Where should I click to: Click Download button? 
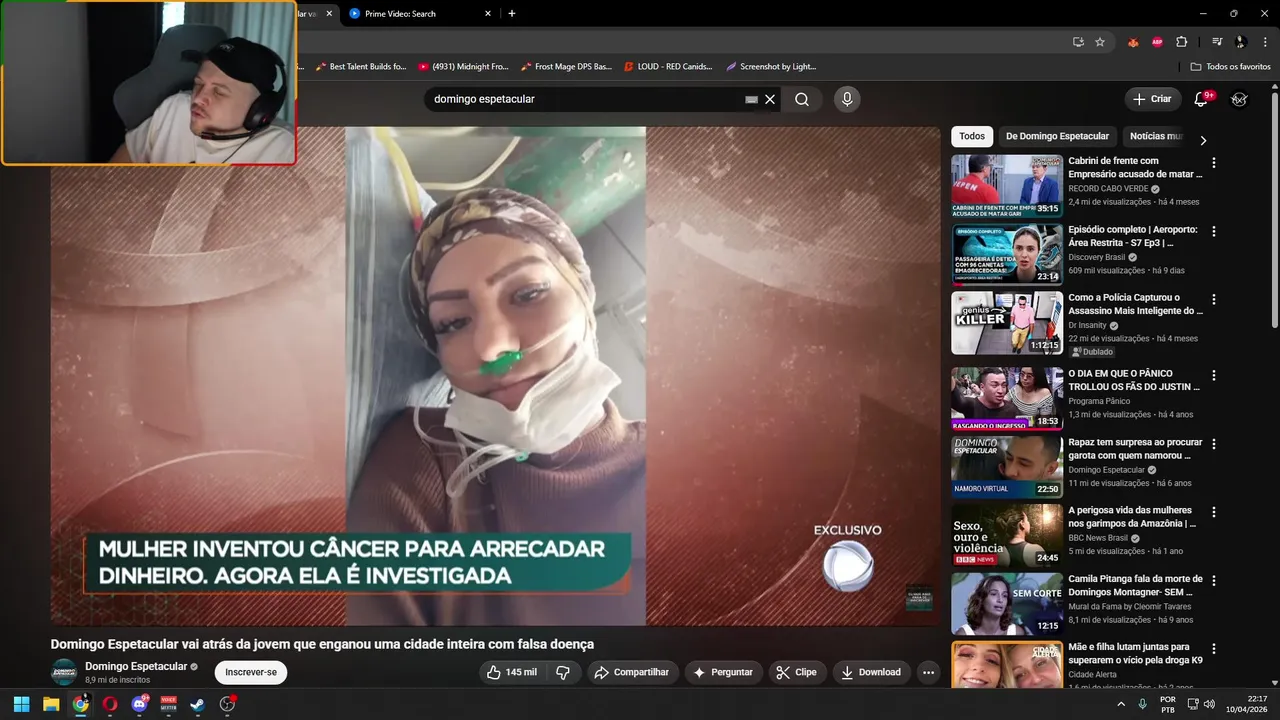click(871, 672)
